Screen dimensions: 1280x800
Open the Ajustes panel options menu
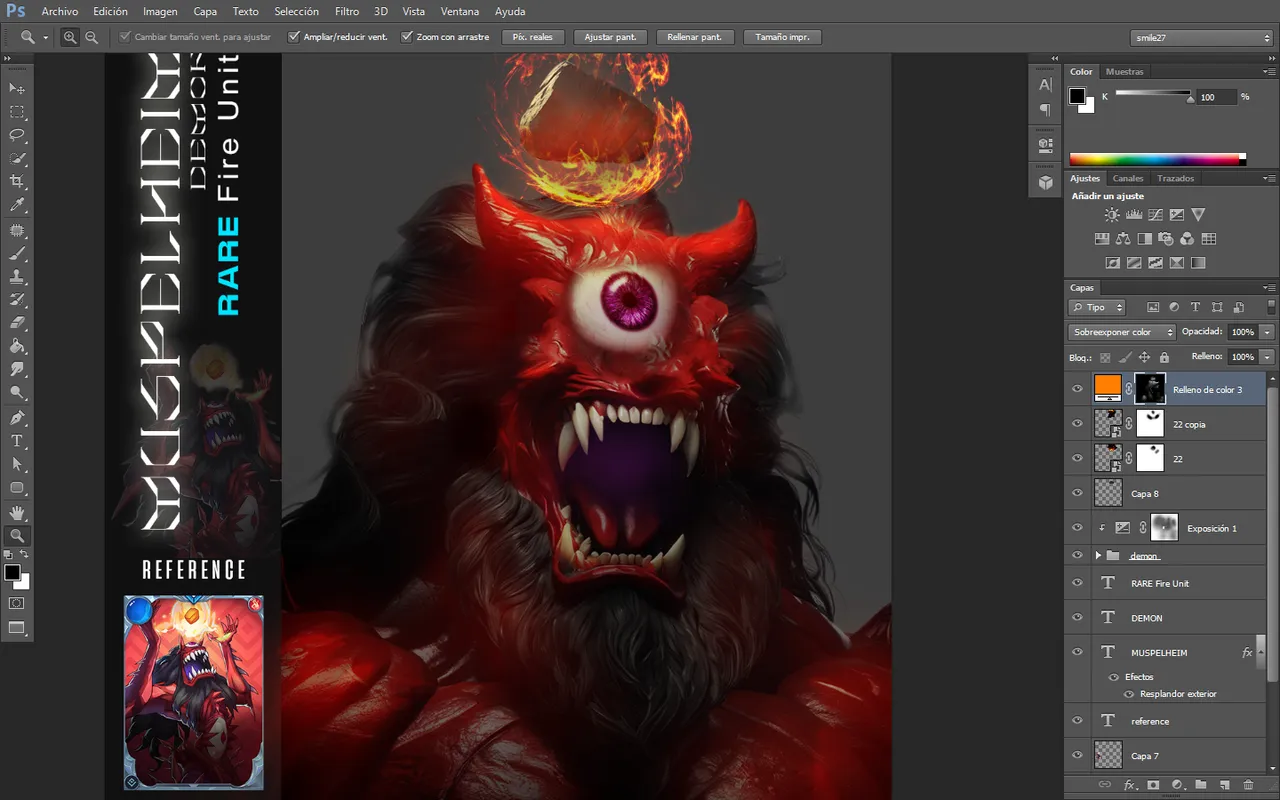(x=1268, y=178)
